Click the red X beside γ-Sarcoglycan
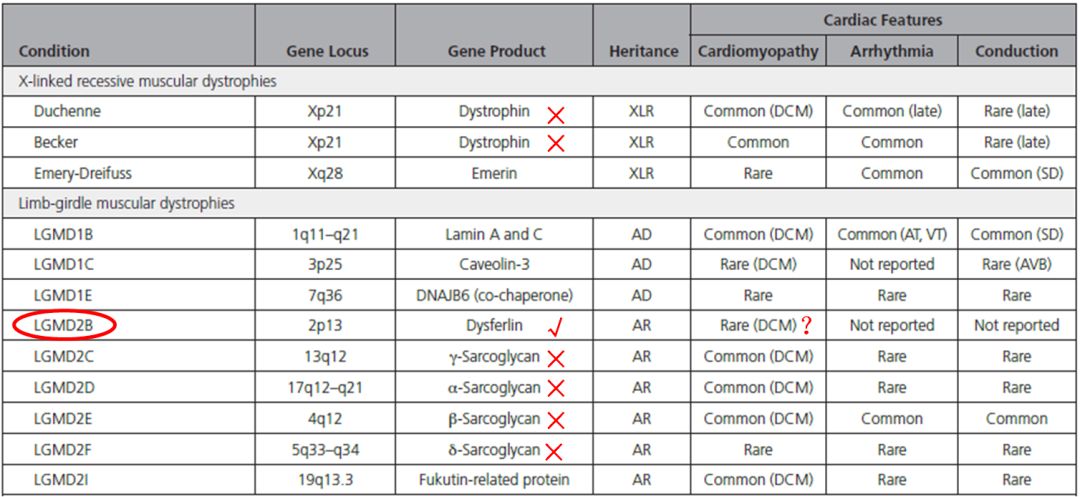Image resolution: width=1080 pixels, height=497 pixels. [x=556, y=358]
